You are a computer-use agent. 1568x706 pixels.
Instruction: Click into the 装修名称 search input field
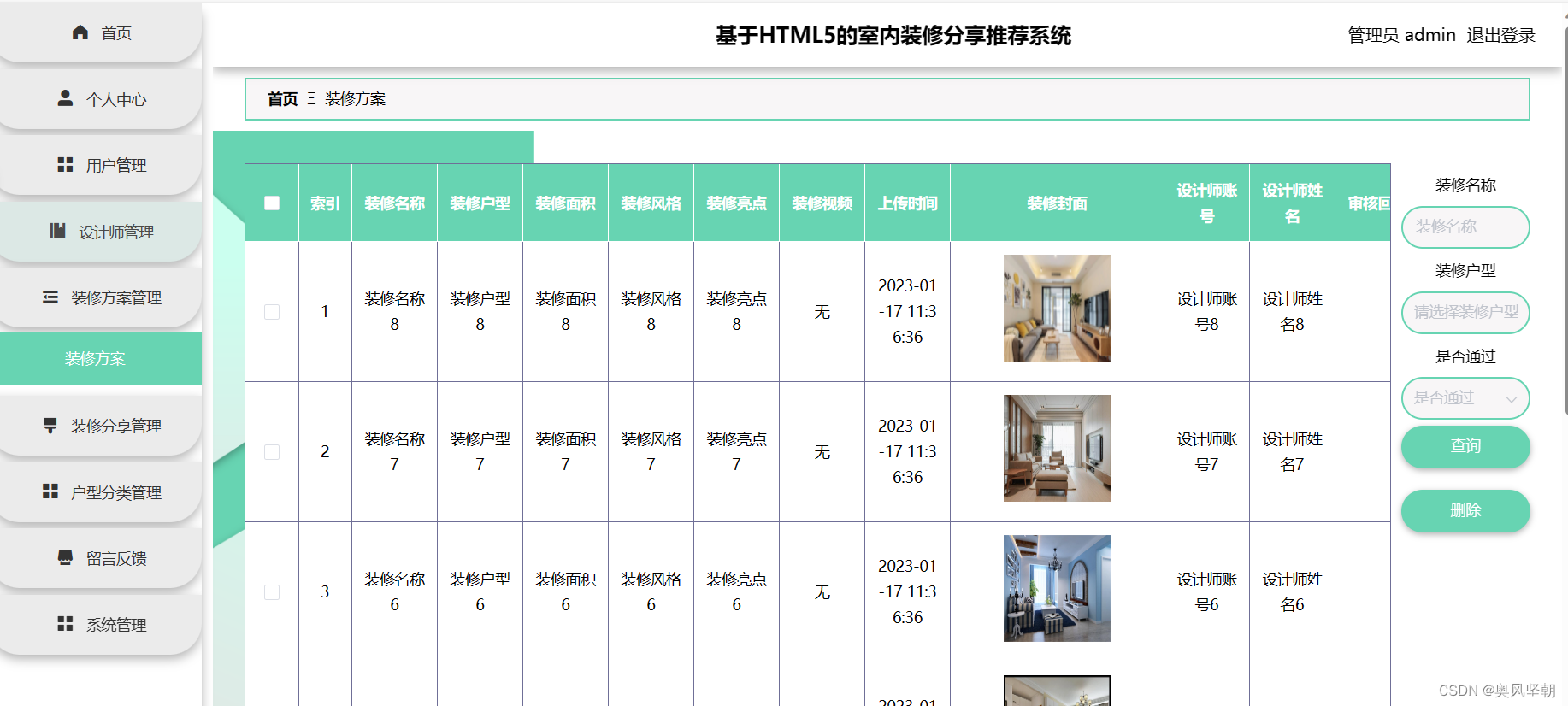click(1465, 227)
